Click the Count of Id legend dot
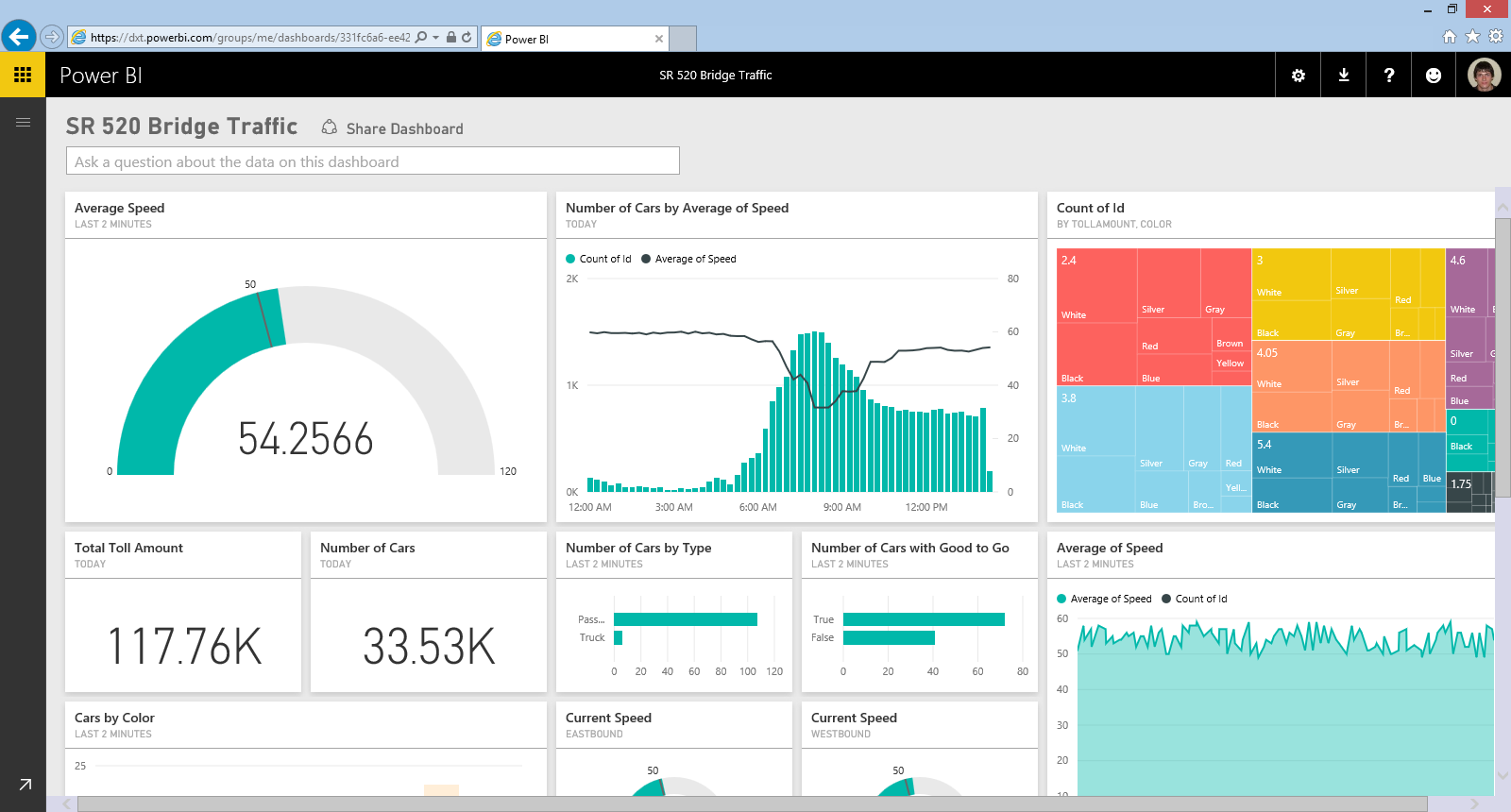This screenshot has width=1511, height=812. (x=570, y=259)
